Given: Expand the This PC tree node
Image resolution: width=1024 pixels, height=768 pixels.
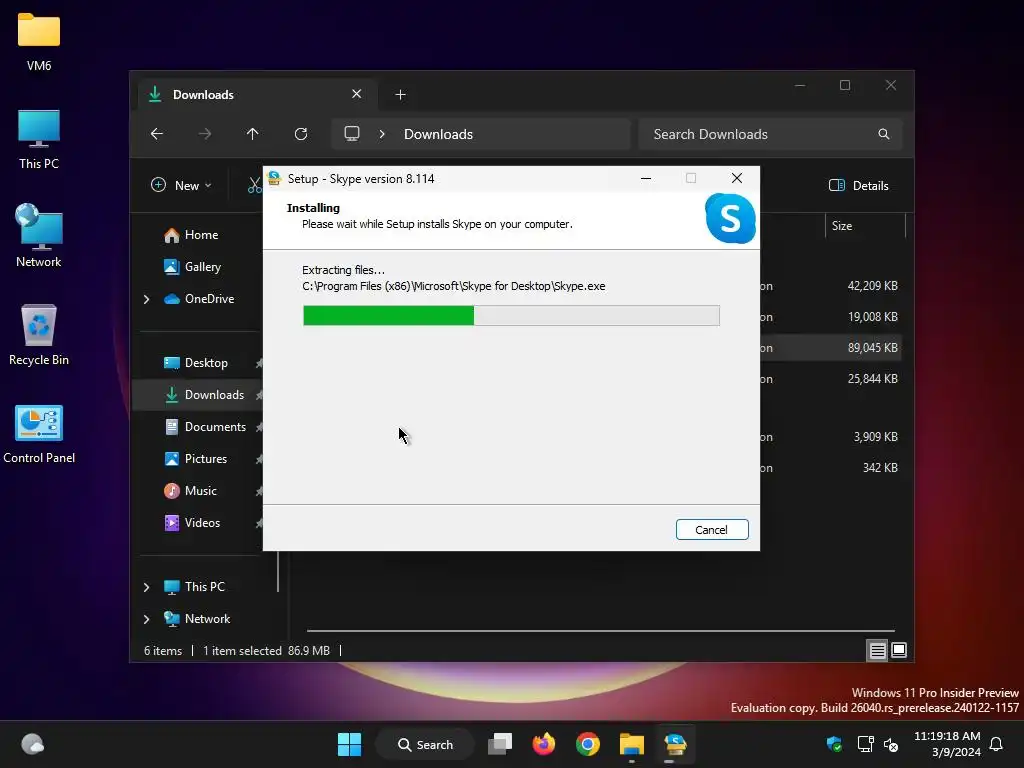Looking at the screenshot, I should [146, 586].
